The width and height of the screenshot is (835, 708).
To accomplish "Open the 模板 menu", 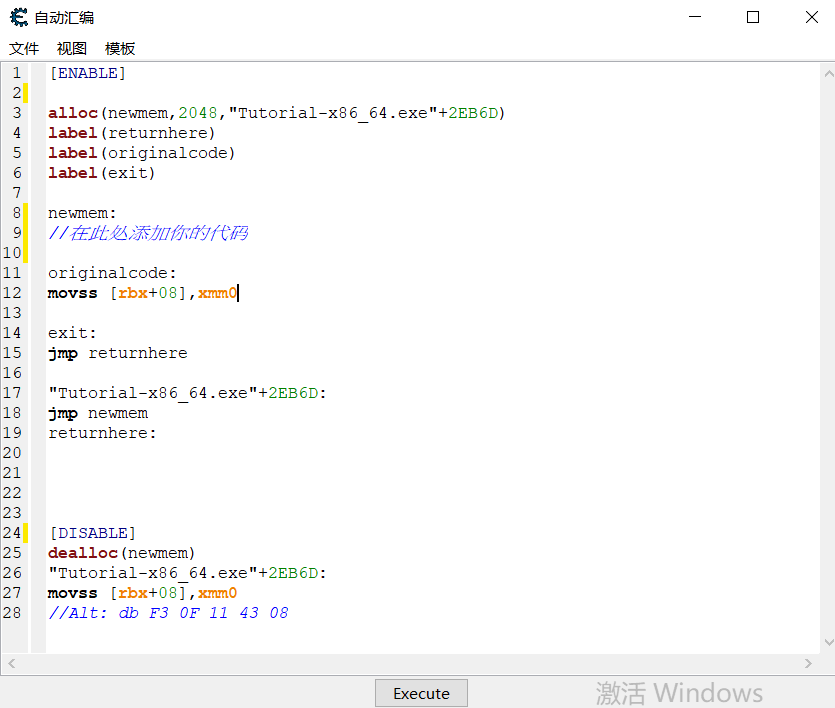I will click(120, 48).
